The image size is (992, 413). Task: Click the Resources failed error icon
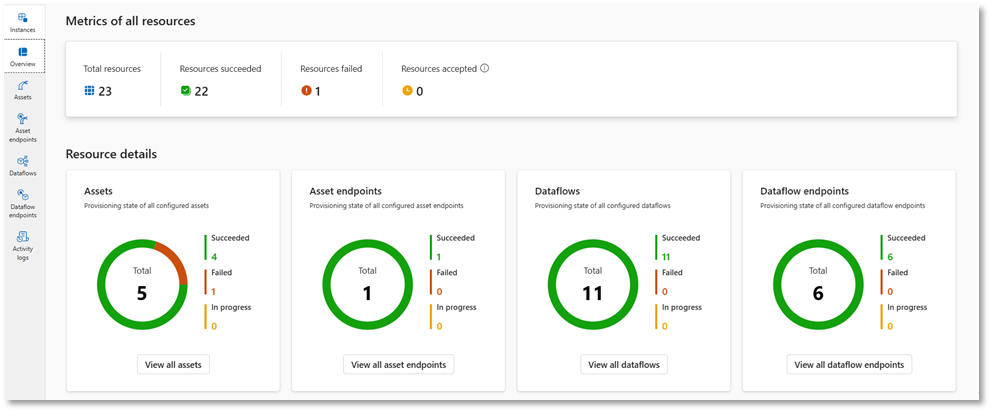[306, 91]
